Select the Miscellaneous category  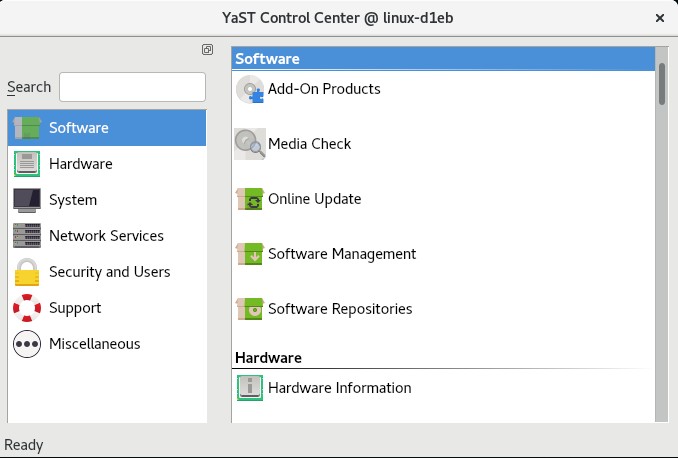tap(94, 344)
